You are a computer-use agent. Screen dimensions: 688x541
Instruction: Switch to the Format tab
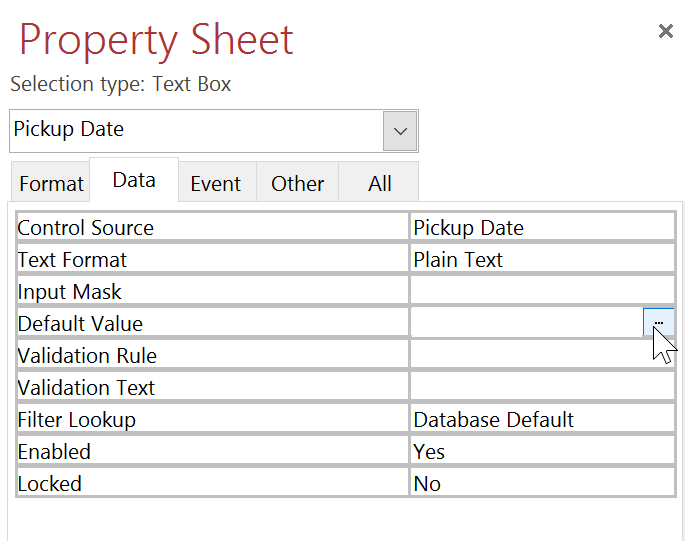(51, 183)
